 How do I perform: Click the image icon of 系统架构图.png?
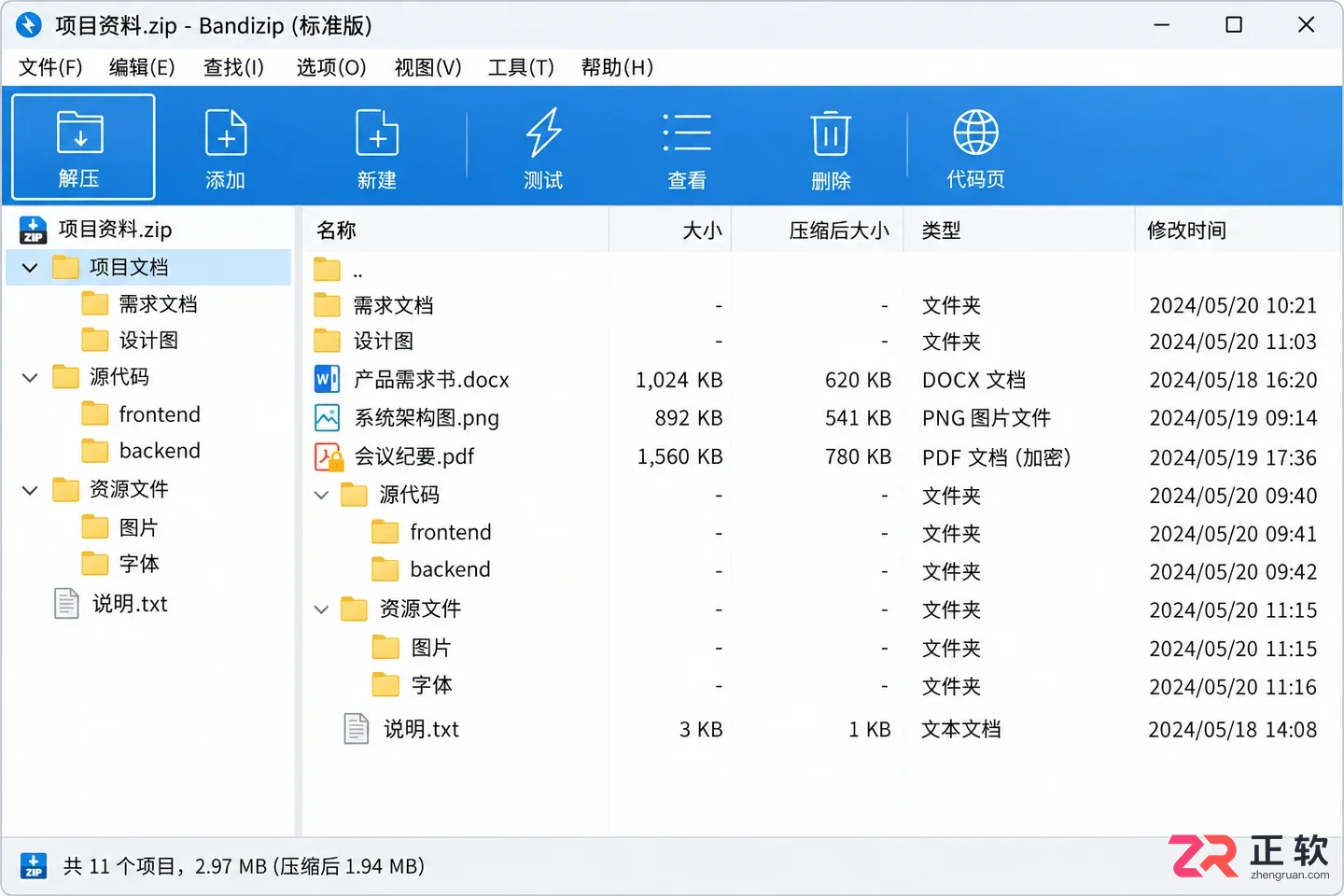coord(327,417)
